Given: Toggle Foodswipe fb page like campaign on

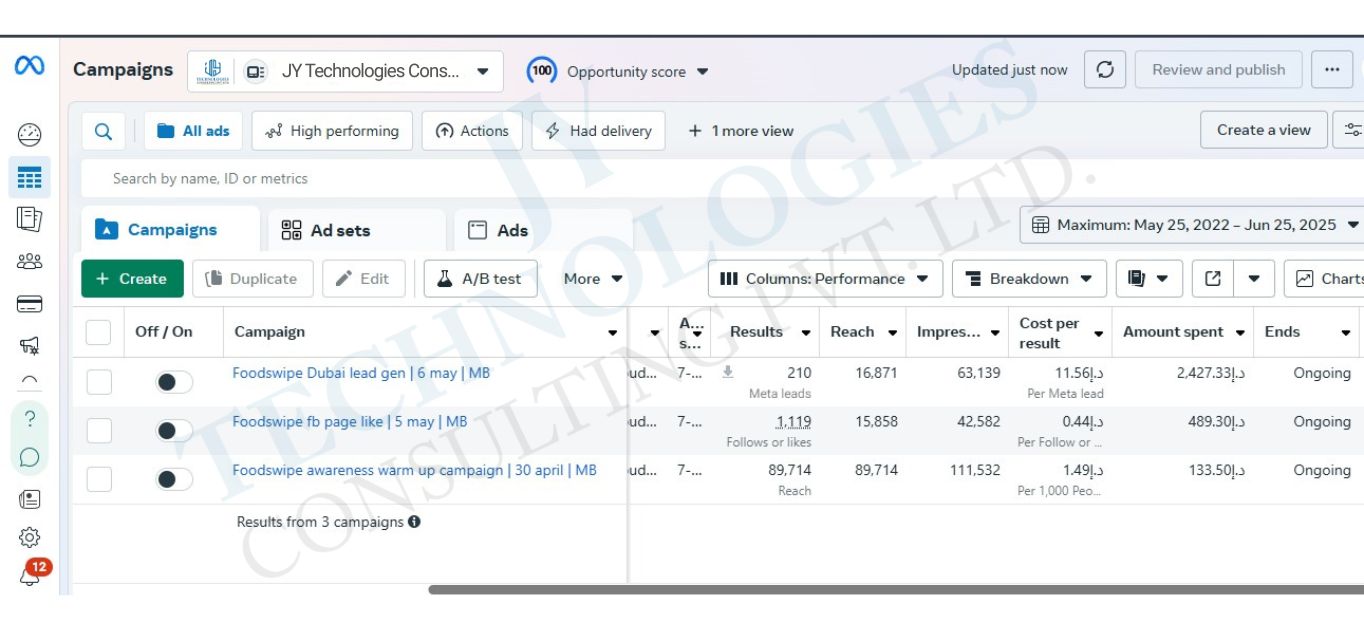Looking at the screenshot, I should click(x=174, y=431).
